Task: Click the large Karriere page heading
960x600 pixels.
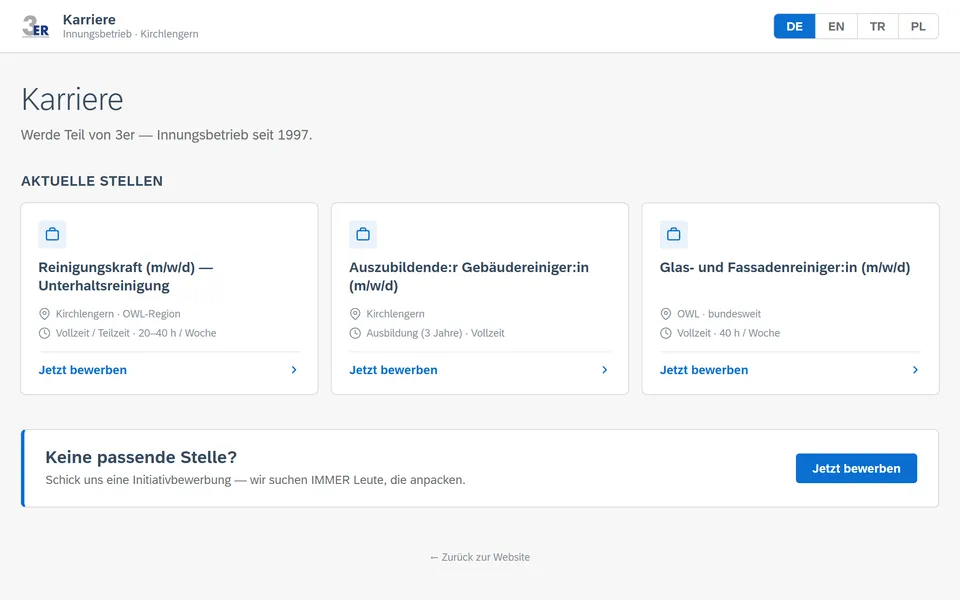Action: pos(72,99)
